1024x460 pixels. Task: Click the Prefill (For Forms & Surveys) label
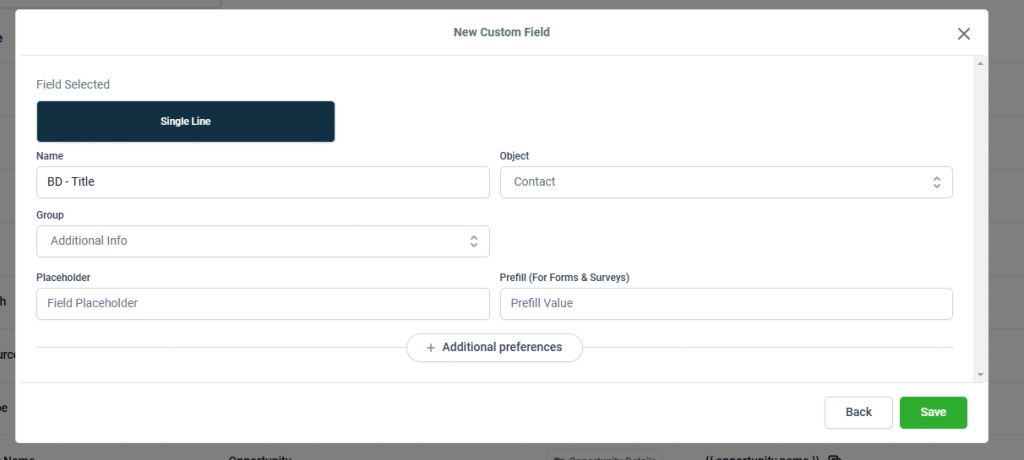coord(564,277)
